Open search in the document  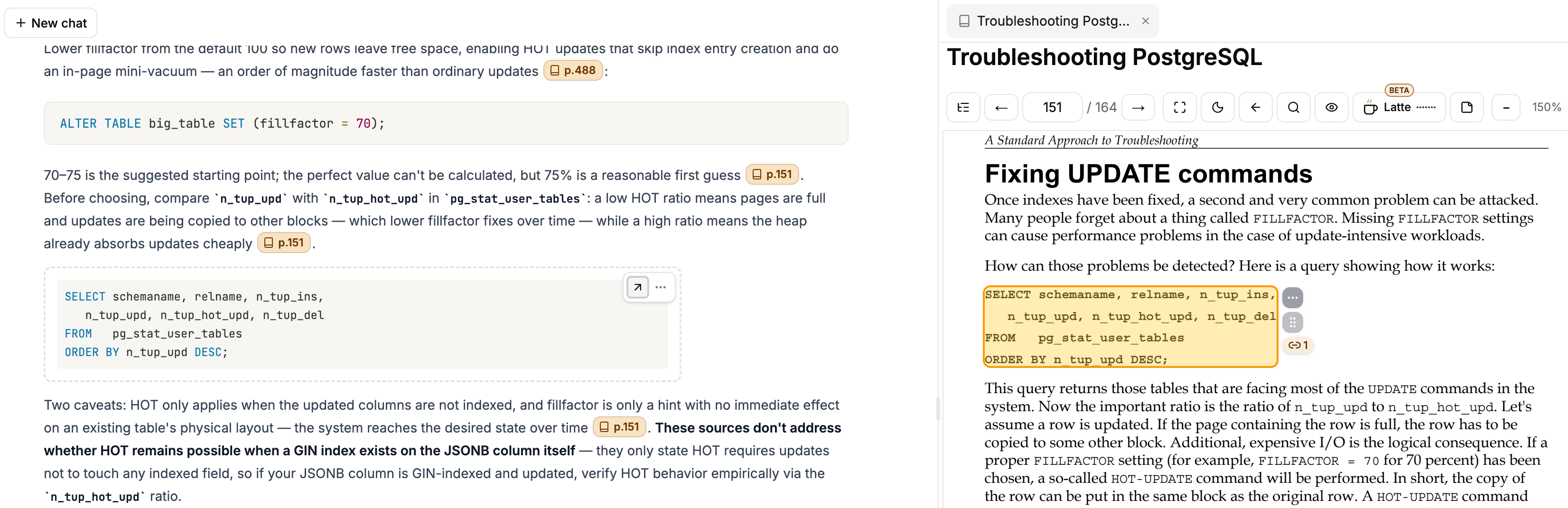pos(1294,107)
